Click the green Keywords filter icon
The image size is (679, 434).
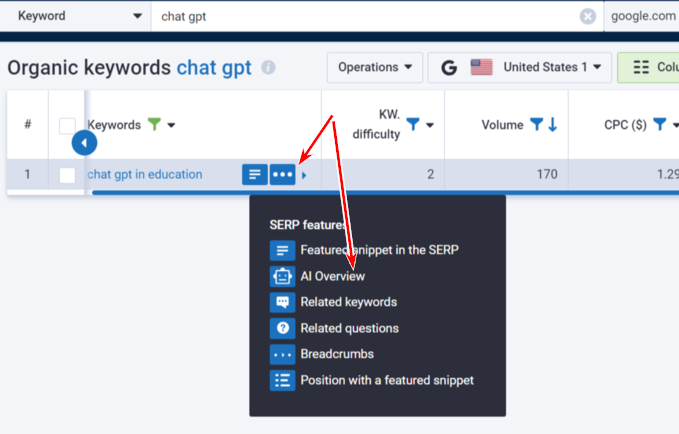[x=154, y=125]
